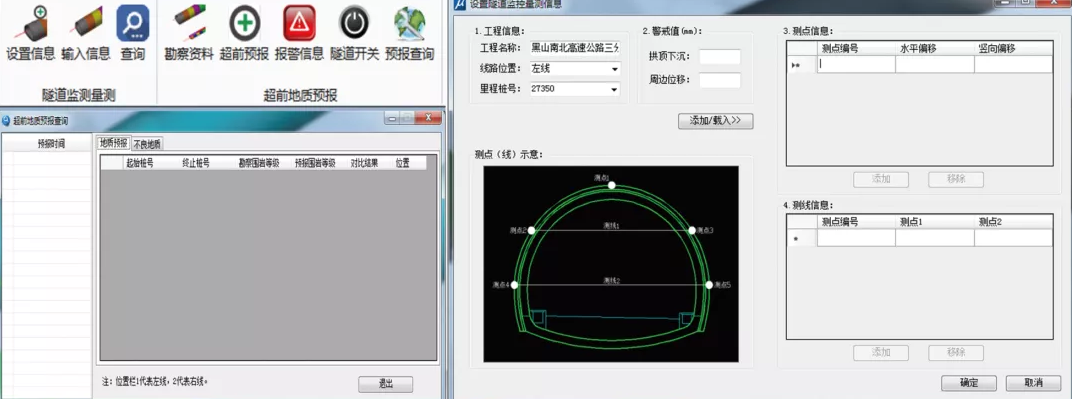Click the 取消 cancel button
This screenshot has width=1072, height=399.
coord(1034,383)
